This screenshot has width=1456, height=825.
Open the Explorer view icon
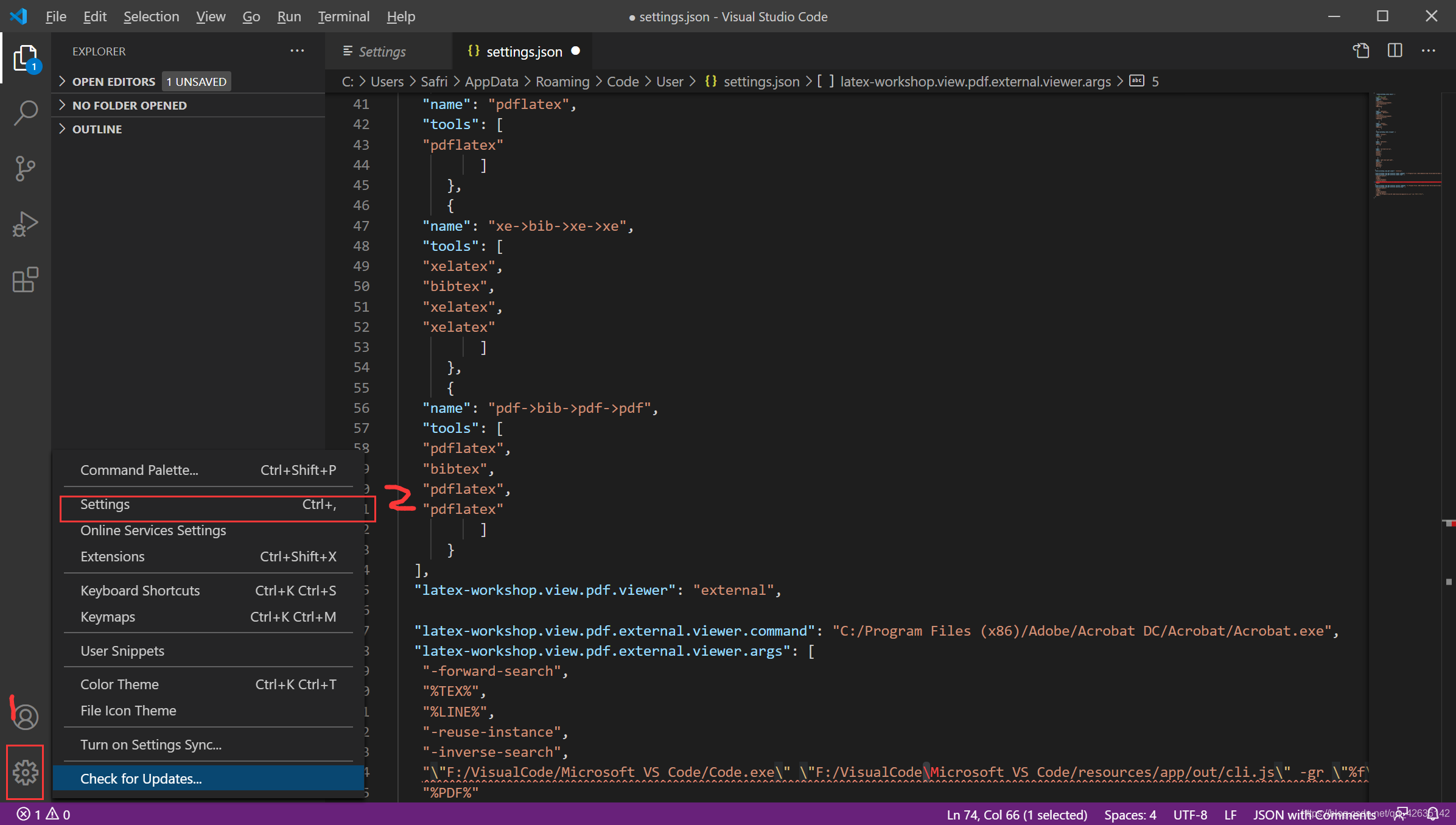point(26,58)
